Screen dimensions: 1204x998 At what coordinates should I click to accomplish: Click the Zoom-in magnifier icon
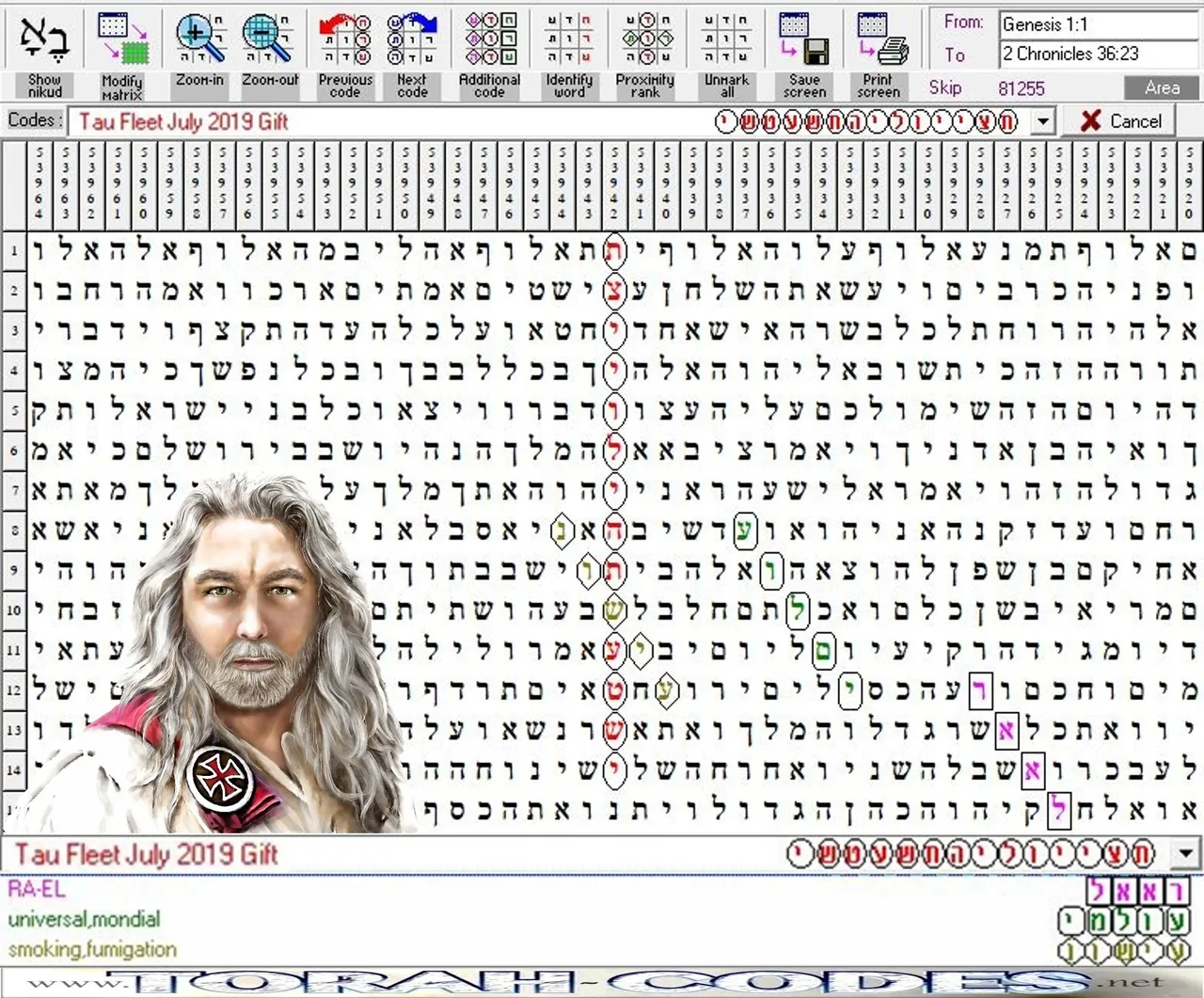click(x=199, y=38)
